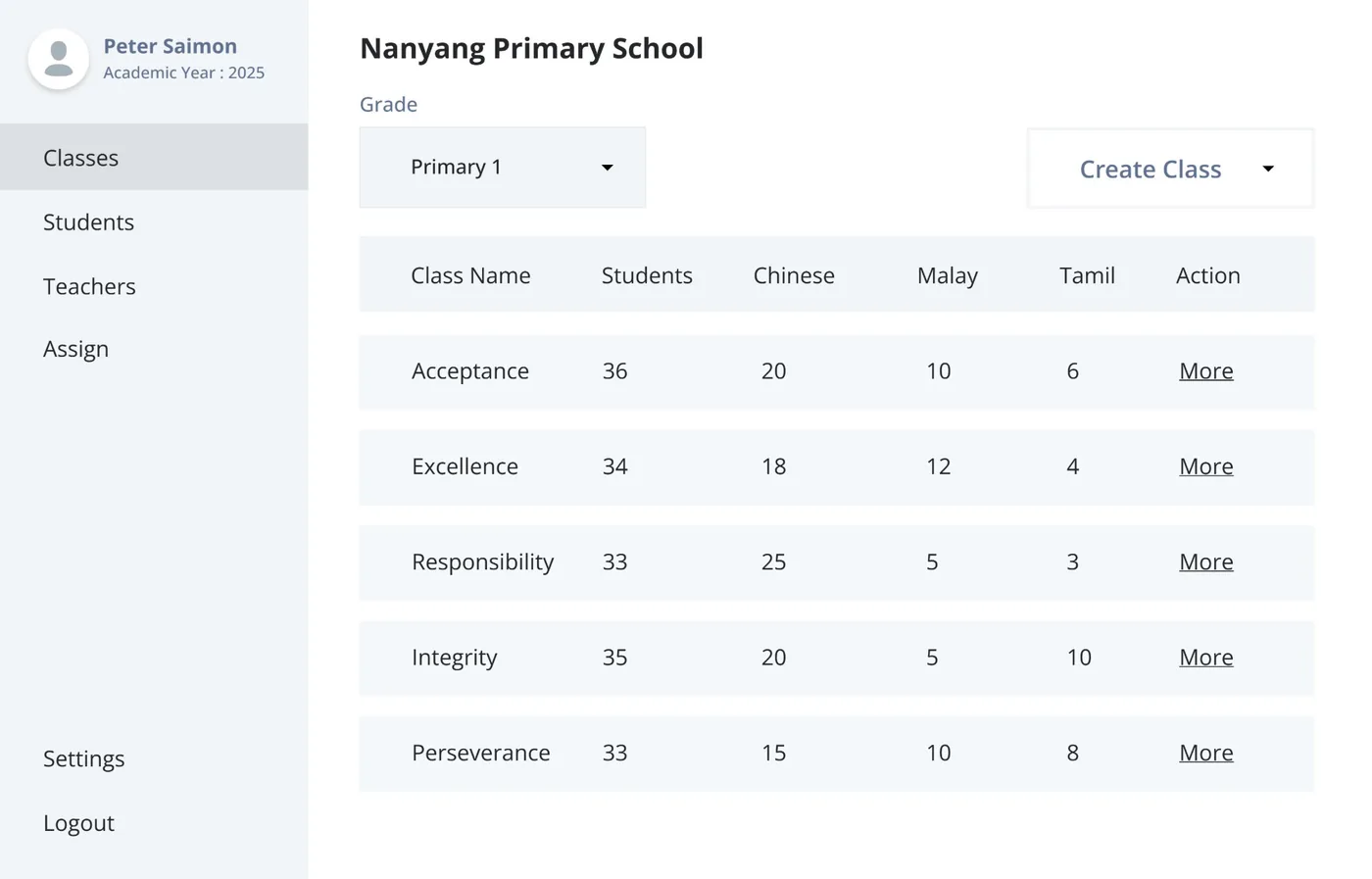Click the student count 34 for Excellence
The height and width of the screenshot is (879, 1372).
click(x=614, y=466)
